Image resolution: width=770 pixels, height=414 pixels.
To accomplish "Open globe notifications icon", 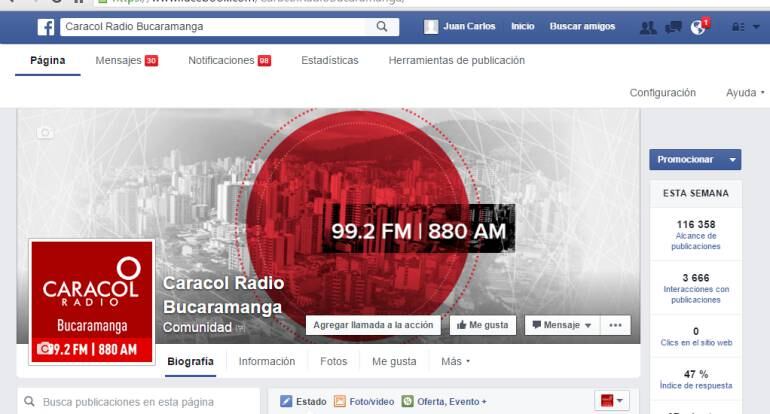I will point(698,27).
